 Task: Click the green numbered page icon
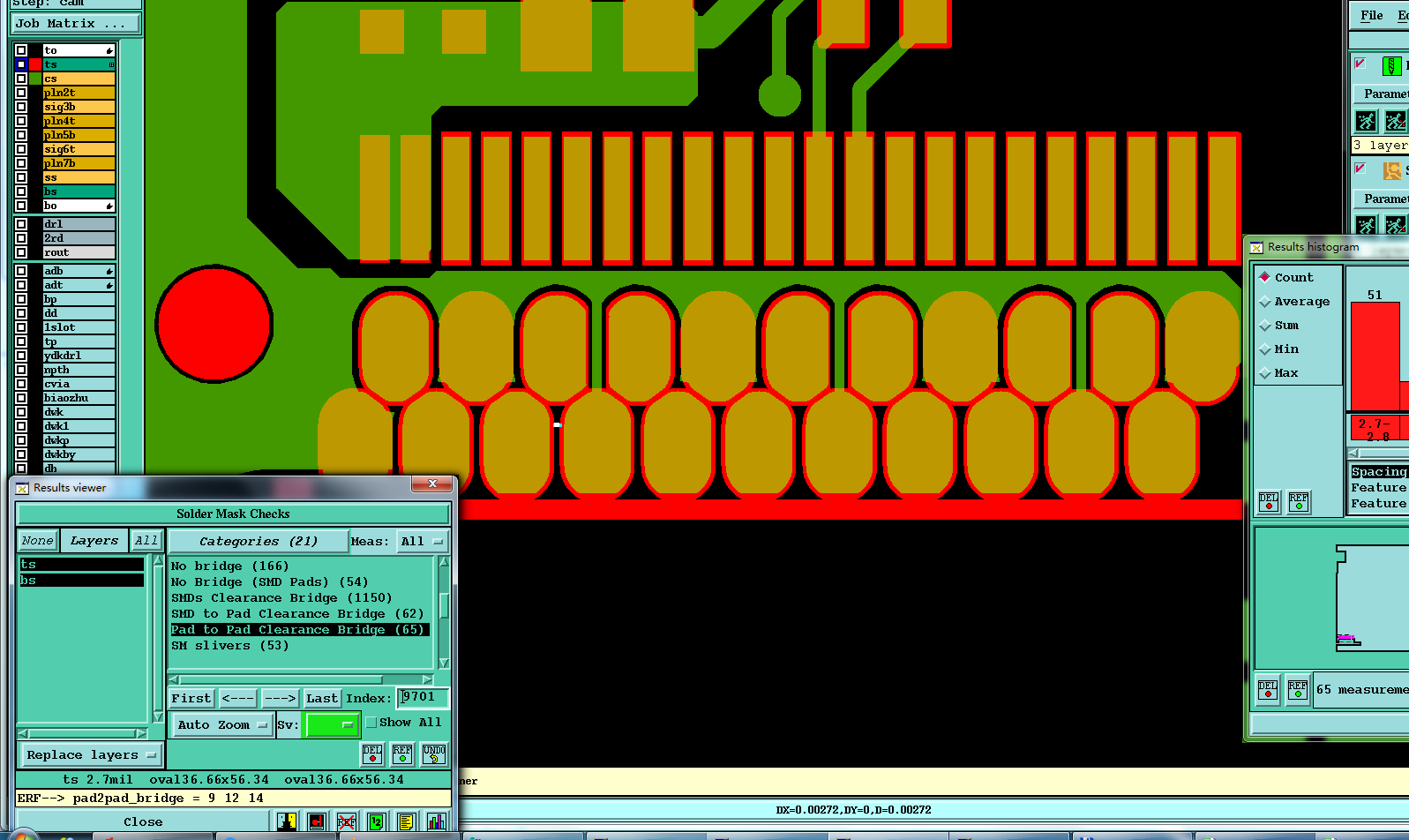click(x=377, y=821)
